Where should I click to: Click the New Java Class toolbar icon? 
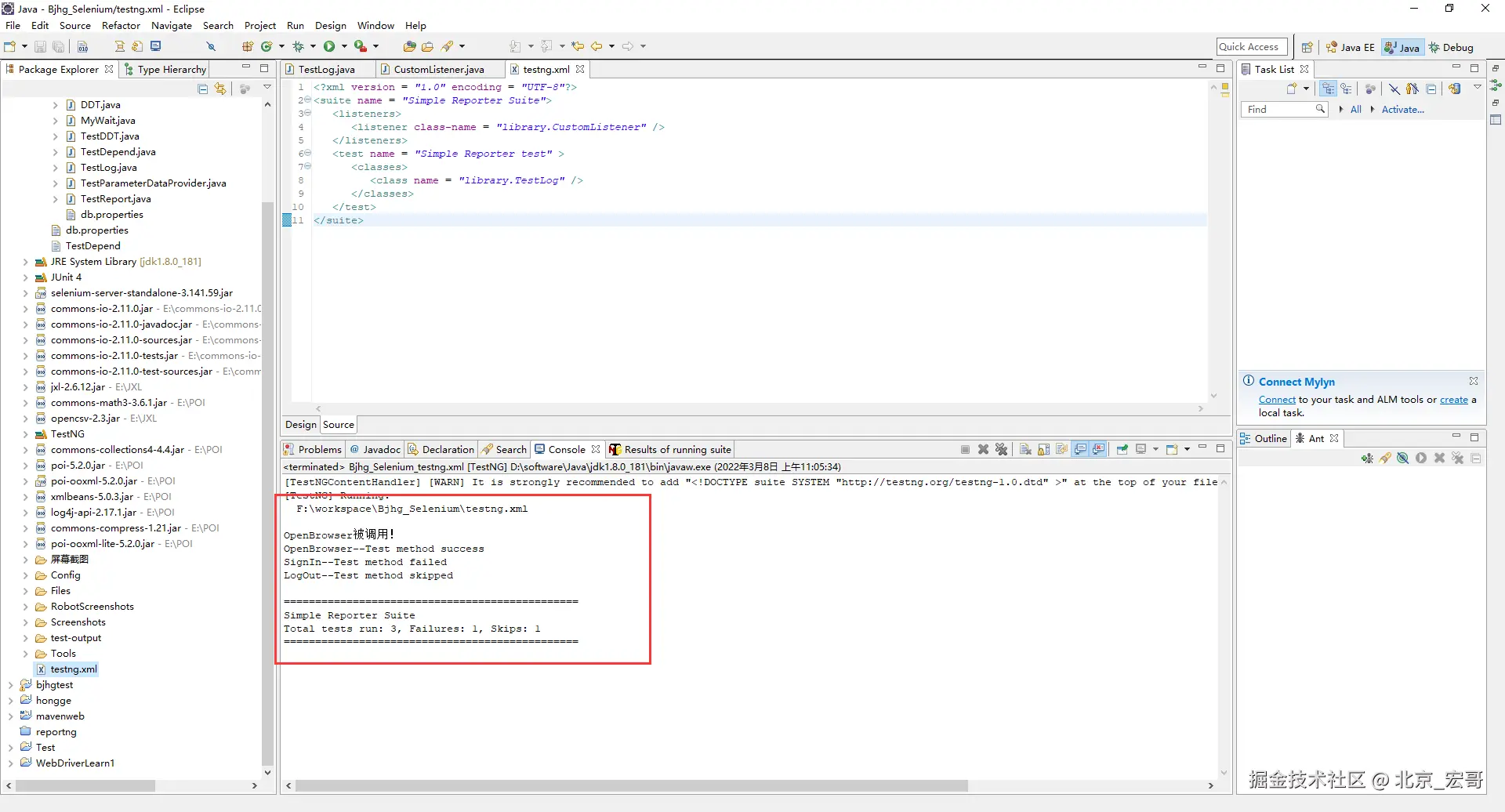point(267,46)
